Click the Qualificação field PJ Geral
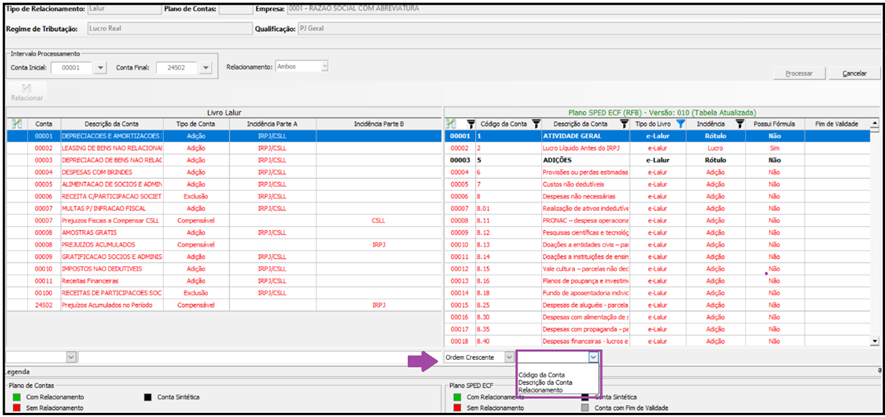 [588, 28]
